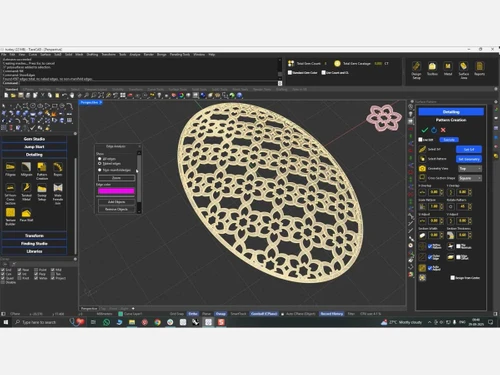Open WhatsApp from the Windows taskbar
Image resolution: width=500 pixels, height=375 pixels.
[106, 322]
